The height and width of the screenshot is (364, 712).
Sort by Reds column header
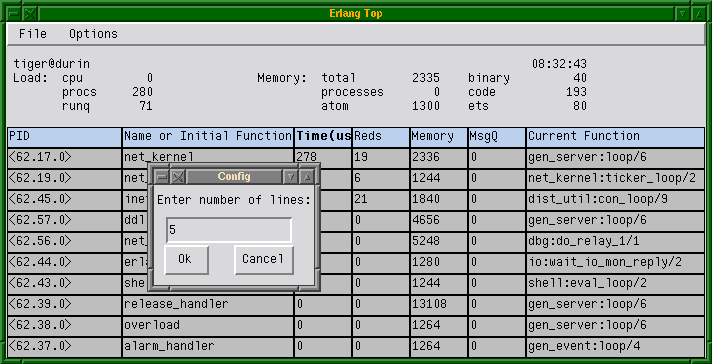point(381,137)
